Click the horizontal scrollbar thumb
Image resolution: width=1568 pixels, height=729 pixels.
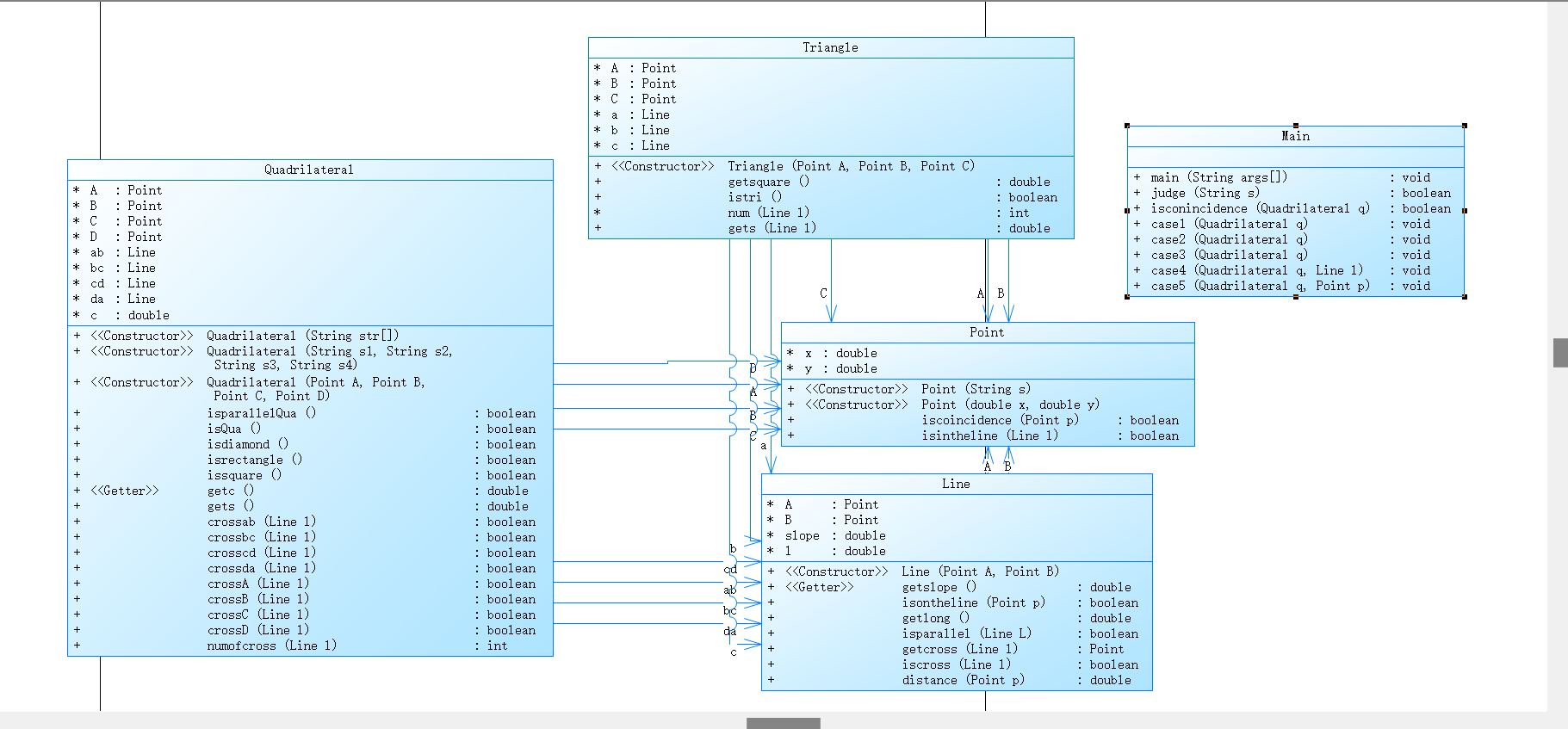(784, 723)
